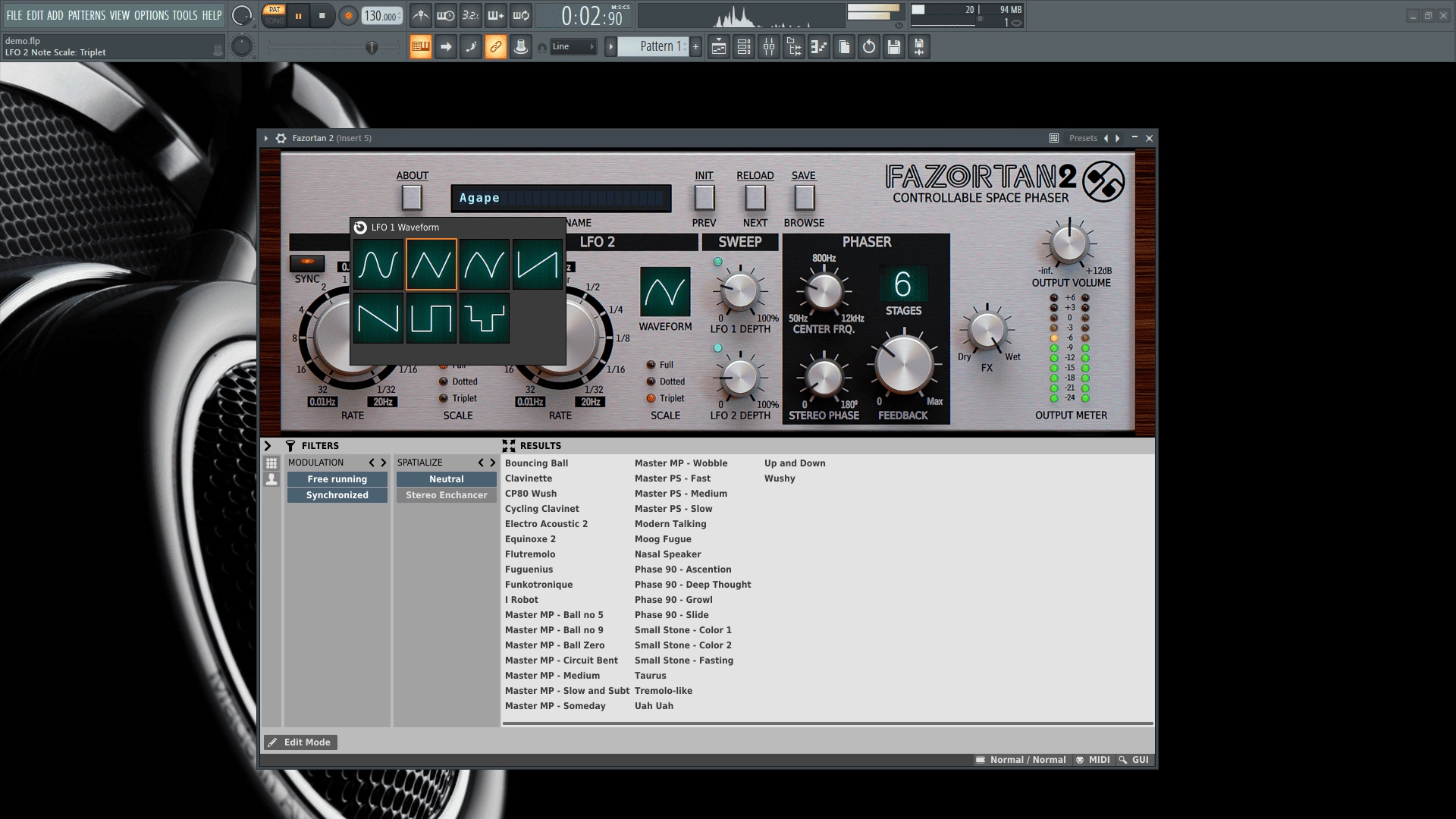
Task: Toggle the metronome icon
Action: [x=420, y=15]
